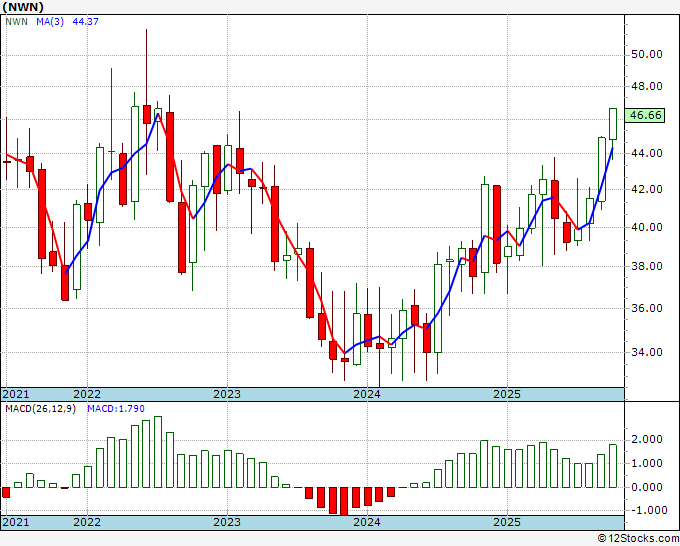Image resolution: width=680 pixels, height=546 pixels.
Task: Click the -1.000 MACD axis label
Action: tap(647, 510)
